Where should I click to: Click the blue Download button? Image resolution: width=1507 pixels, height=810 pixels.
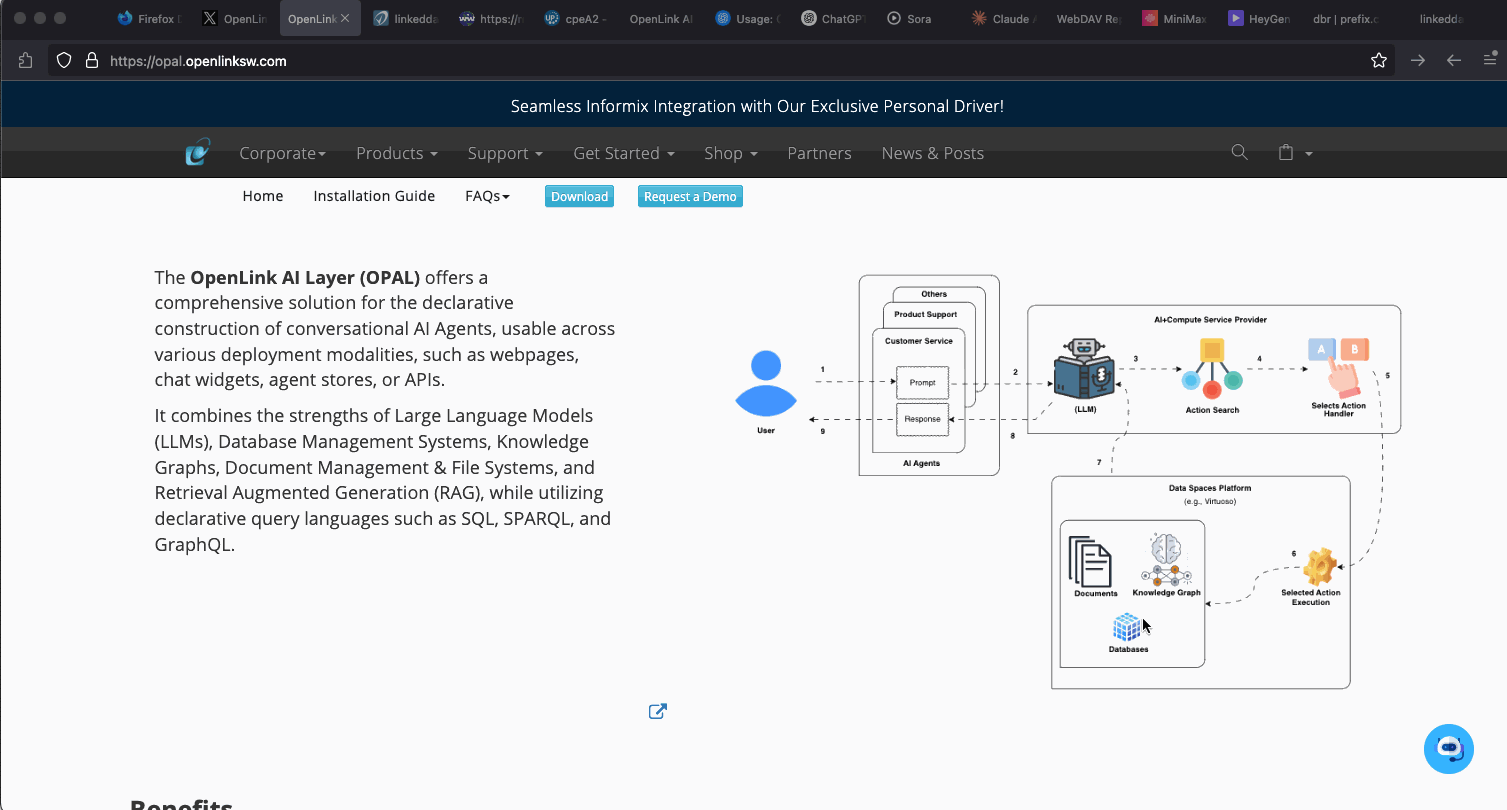579,196
